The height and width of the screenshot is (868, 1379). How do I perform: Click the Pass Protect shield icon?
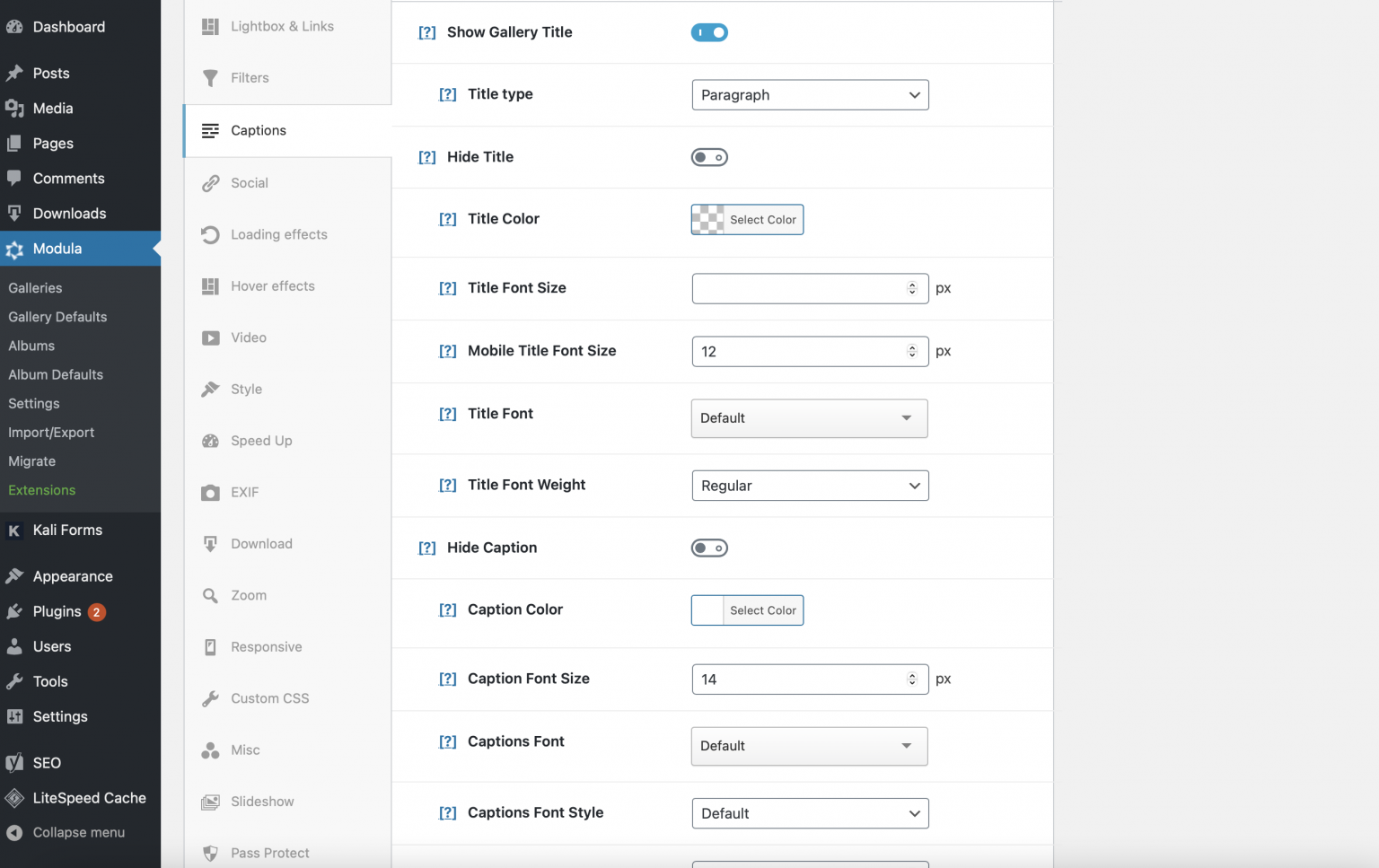pos(210,854)
